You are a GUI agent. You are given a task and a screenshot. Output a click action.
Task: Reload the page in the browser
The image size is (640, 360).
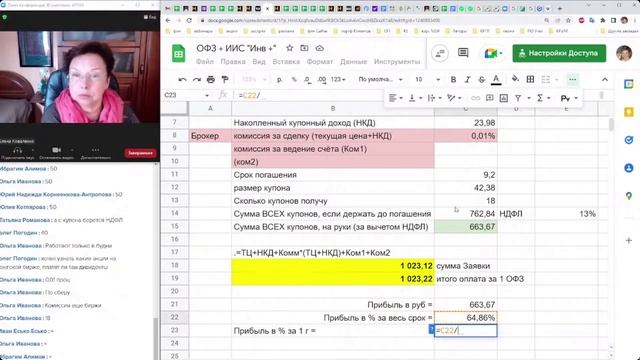pyautogui.click(x=189, y=20)
